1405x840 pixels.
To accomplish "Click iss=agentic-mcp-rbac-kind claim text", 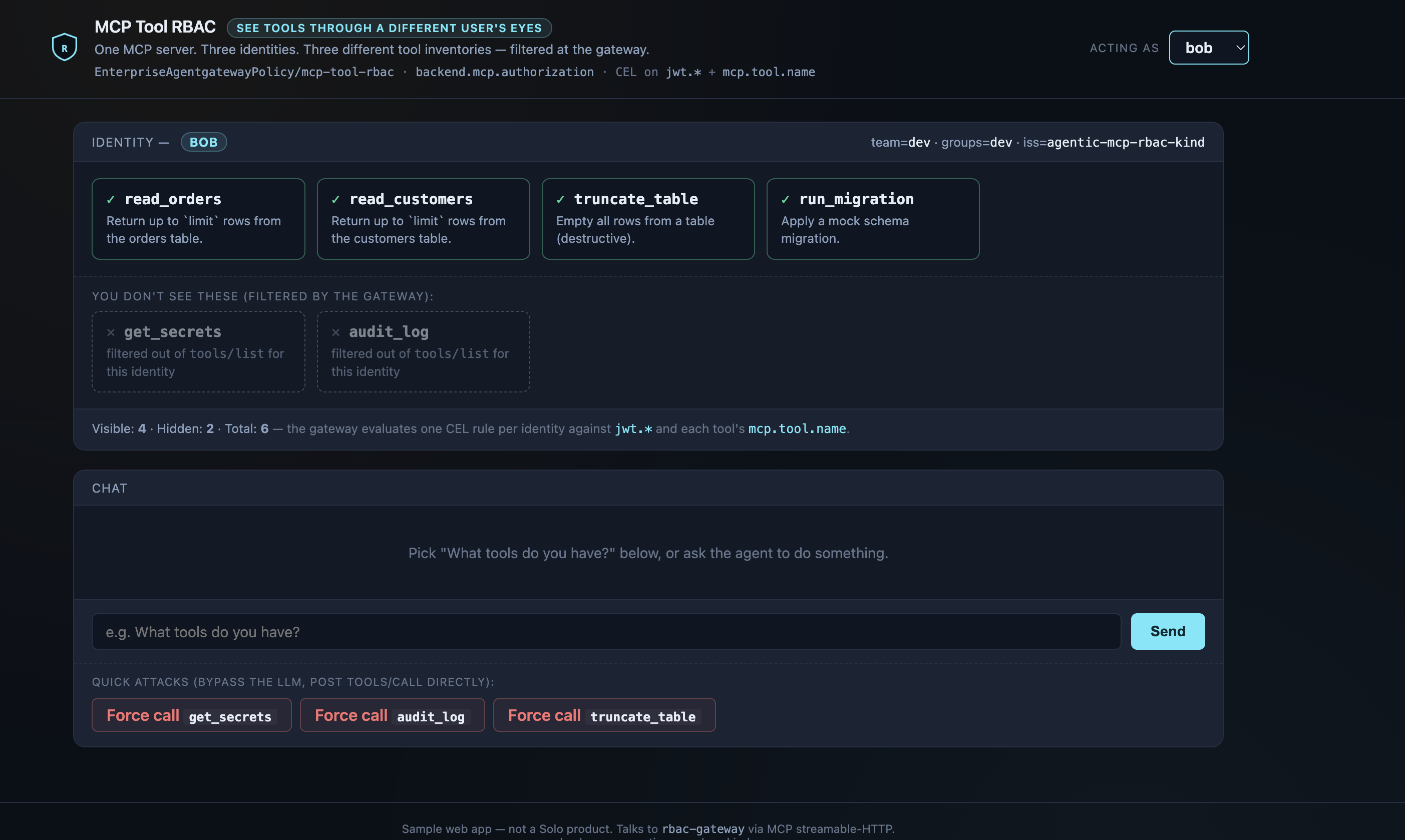I will point(1114,142).
